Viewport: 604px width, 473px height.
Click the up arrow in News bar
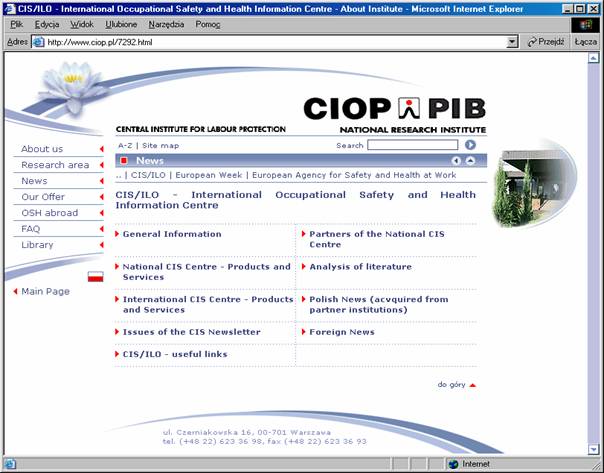(470, 161)
